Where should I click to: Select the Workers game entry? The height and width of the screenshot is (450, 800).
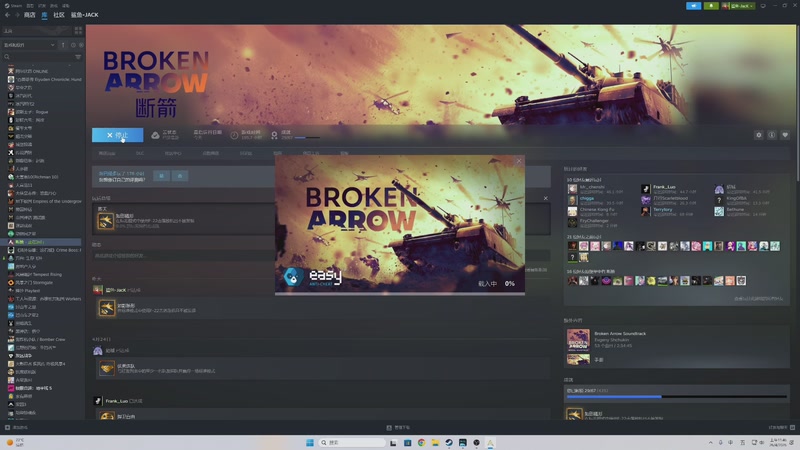44,298
